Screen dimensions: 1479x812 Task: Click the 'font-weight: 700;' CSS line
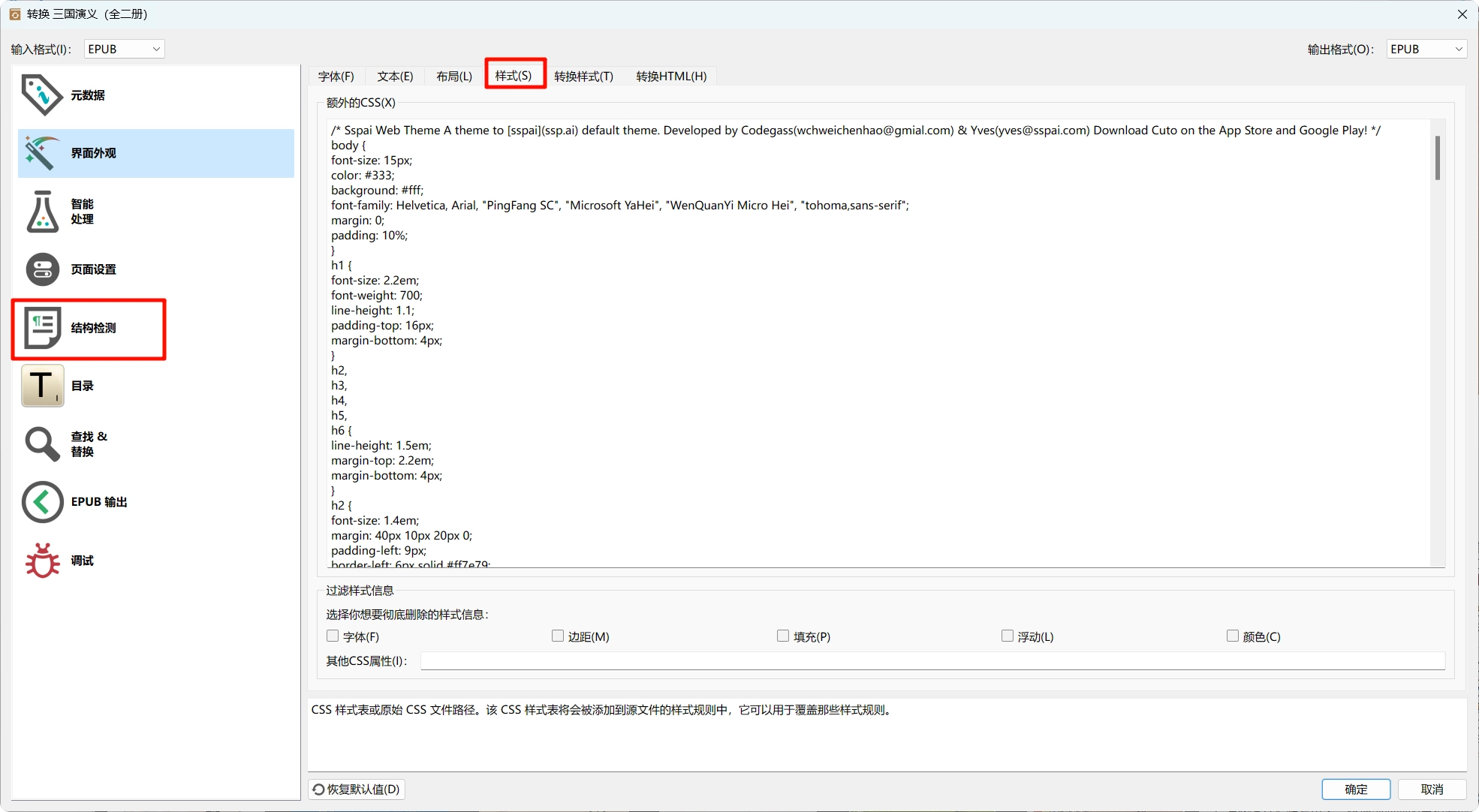coord(377,295)
